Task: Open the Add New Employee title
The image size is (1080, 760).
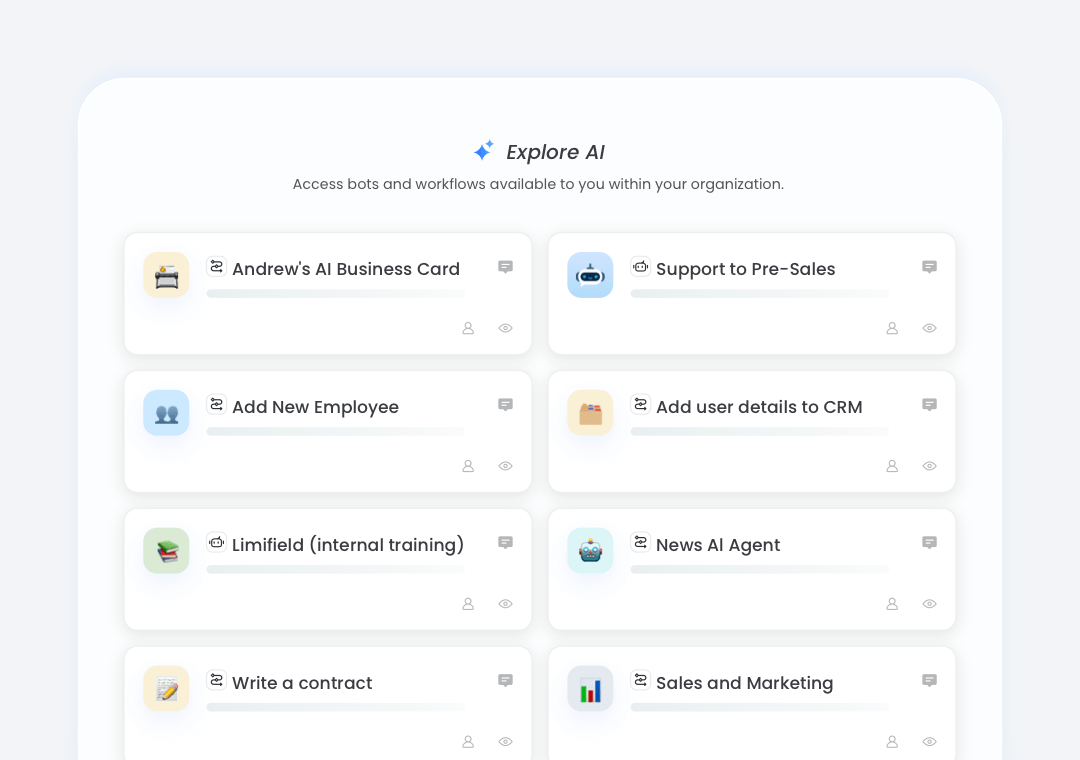Action: 315,407
